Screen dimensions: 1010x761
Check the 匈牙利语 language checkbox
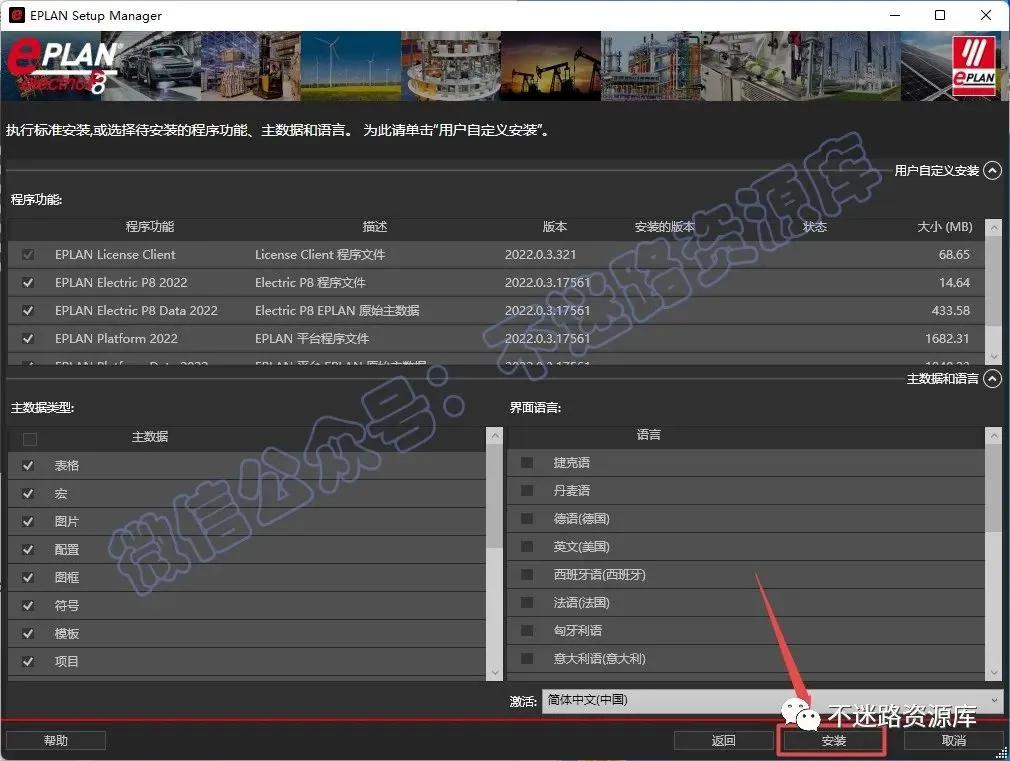527,631
